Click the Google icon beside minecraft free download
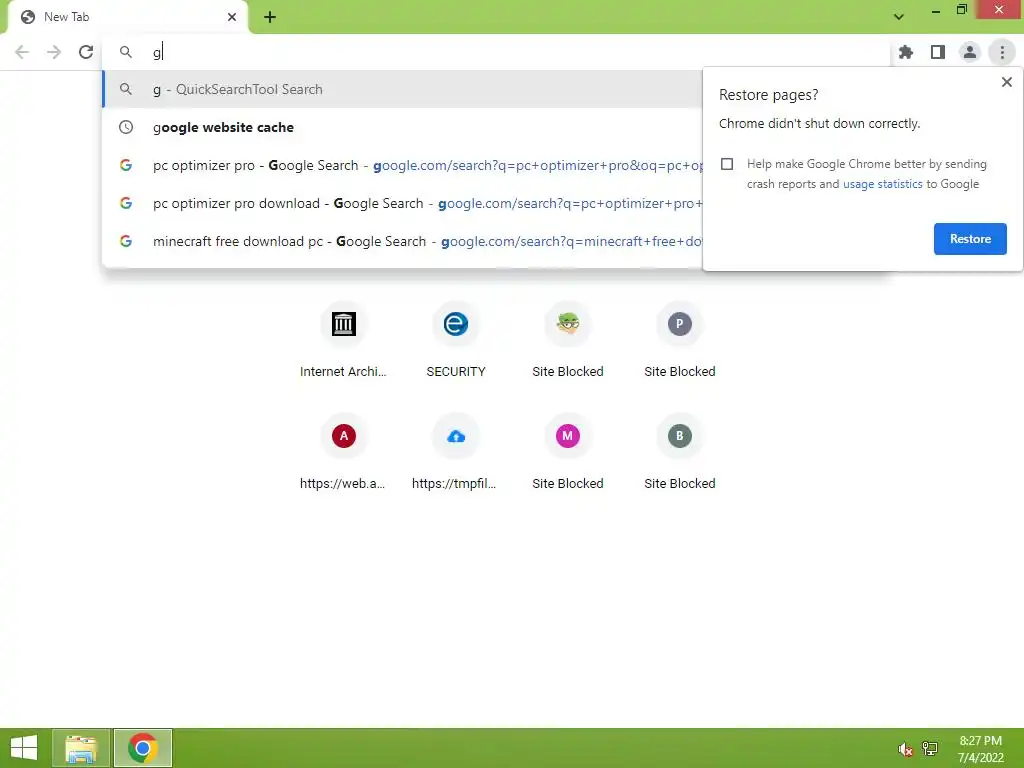The height and width of the screenshot is (768, 1024). pyautogui.click(x=126, y=241)
